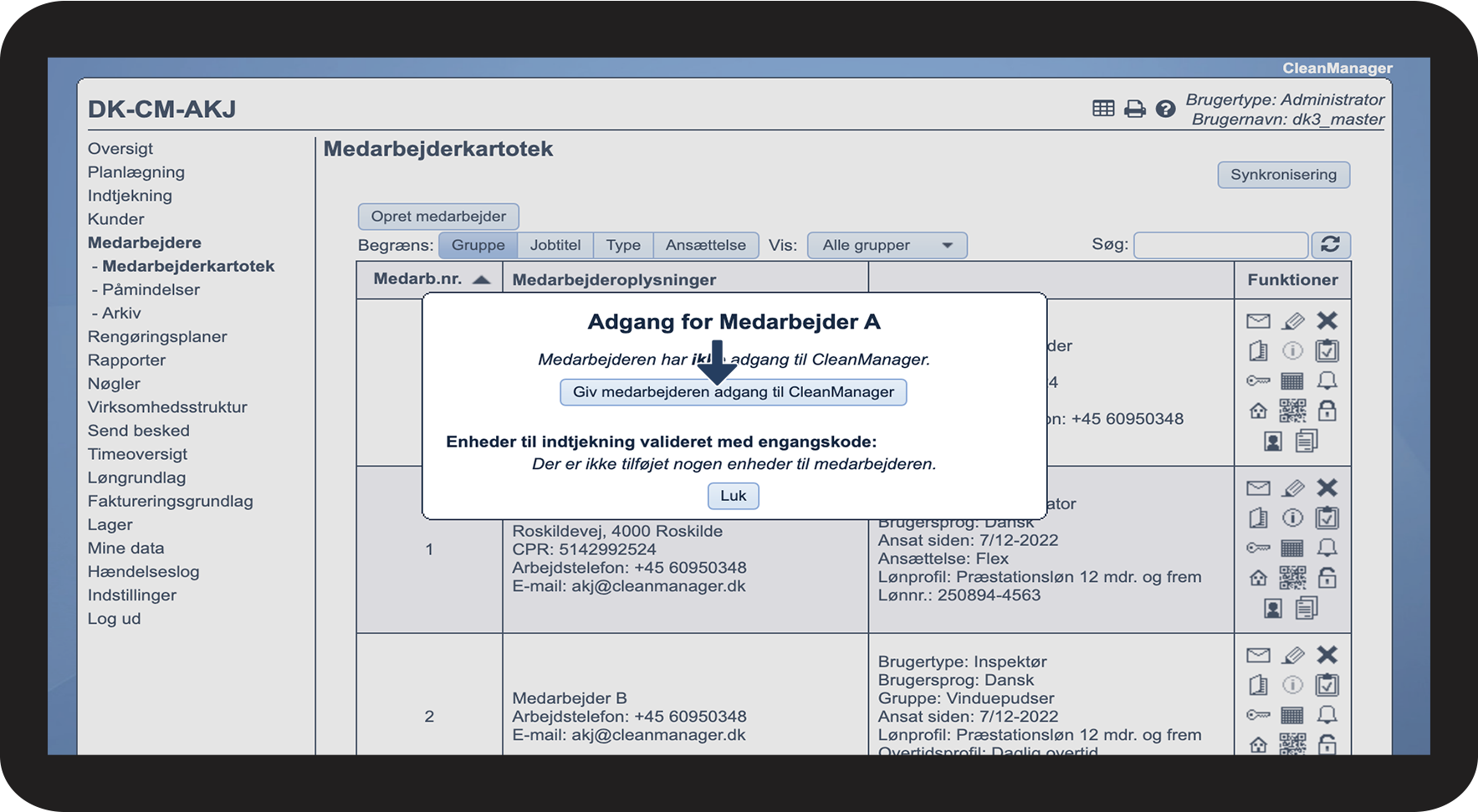
Task: Click the key icon for employee 1
Action: pos(1258,548)
